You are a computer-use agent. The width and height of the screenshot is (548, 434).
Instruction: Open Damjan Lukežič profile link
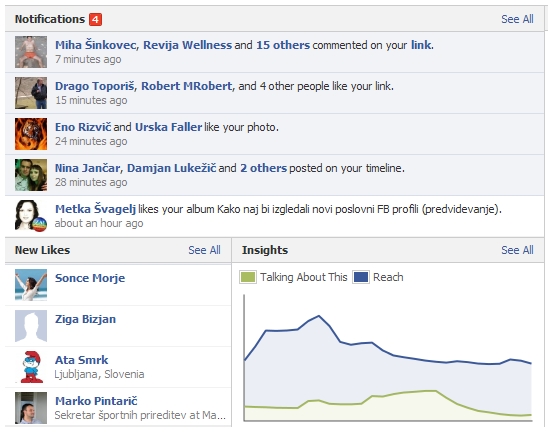[x=172, y=168]
